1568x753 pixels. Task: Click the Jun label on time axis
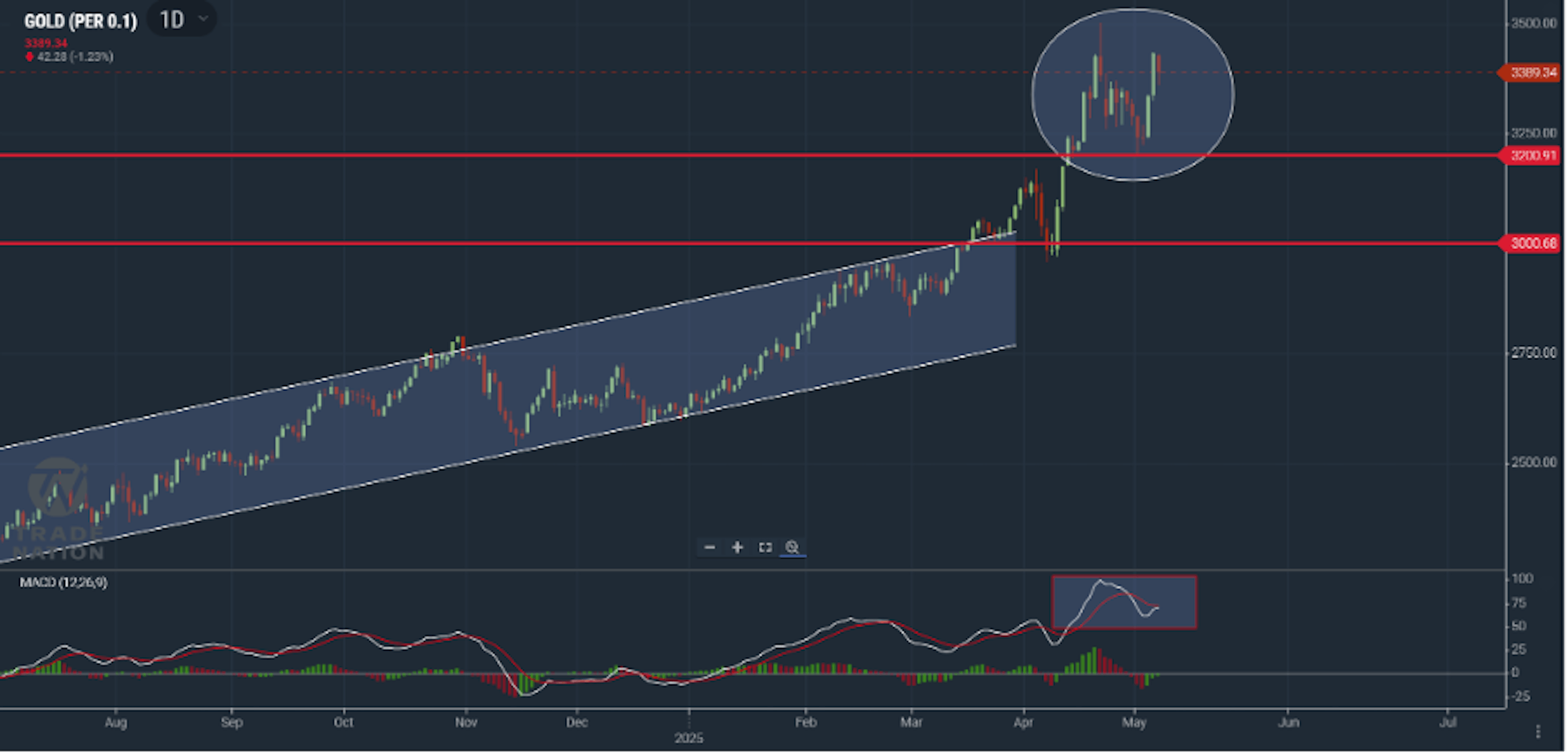pos(1289,722)
